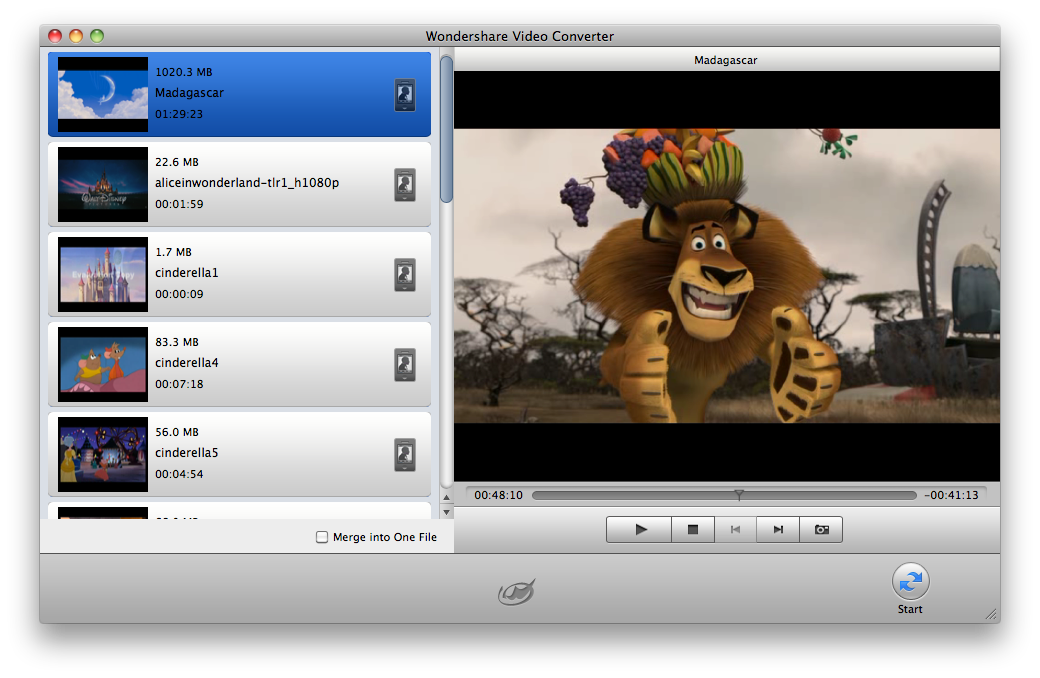Zoom the Video Converter window
Viewport: 1040px width, 678px height.
click(97, 36)
